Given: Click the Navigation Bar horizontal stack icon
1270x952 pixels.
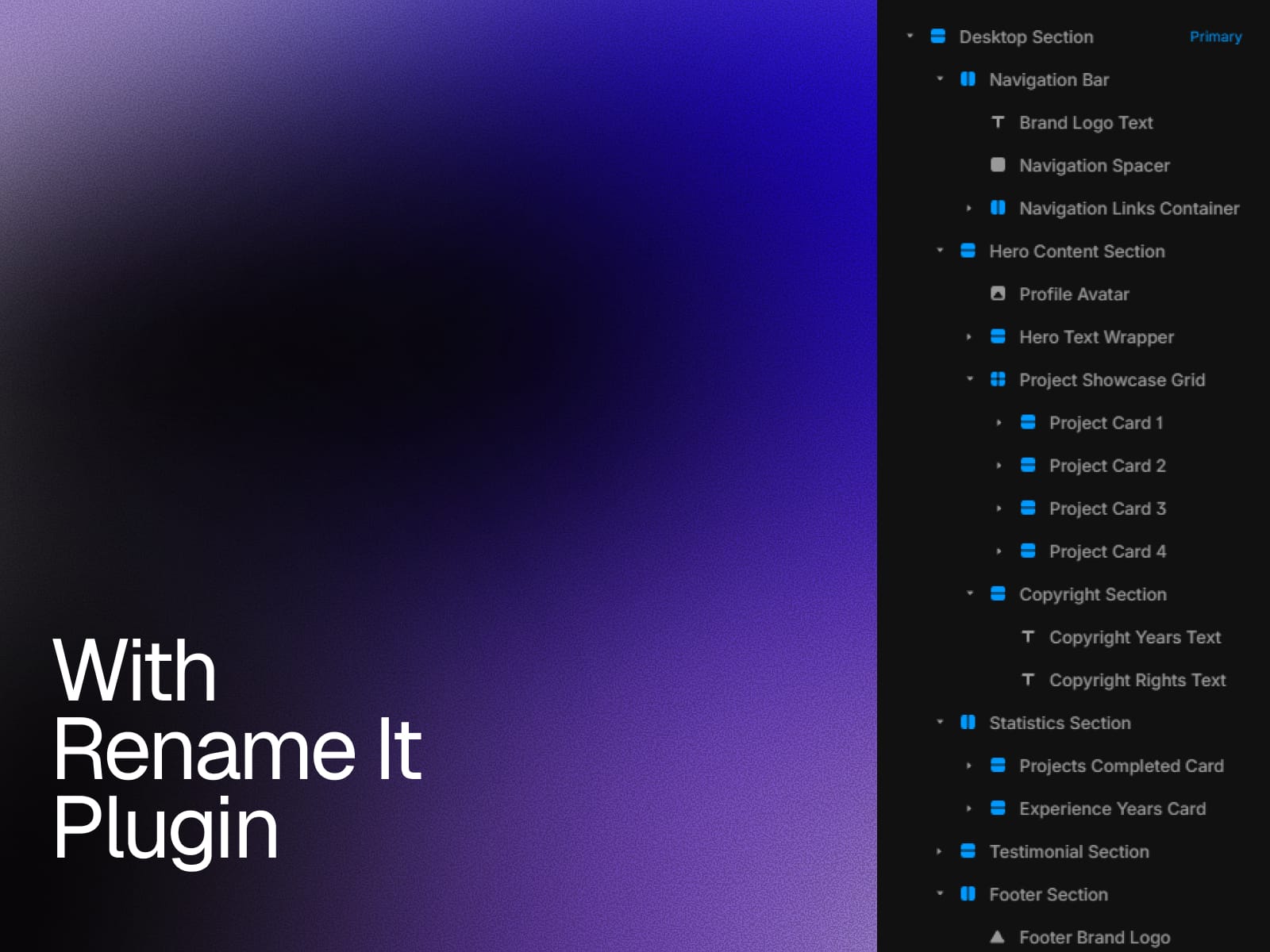Looking at the screenshot, I should tap(968, 79).
